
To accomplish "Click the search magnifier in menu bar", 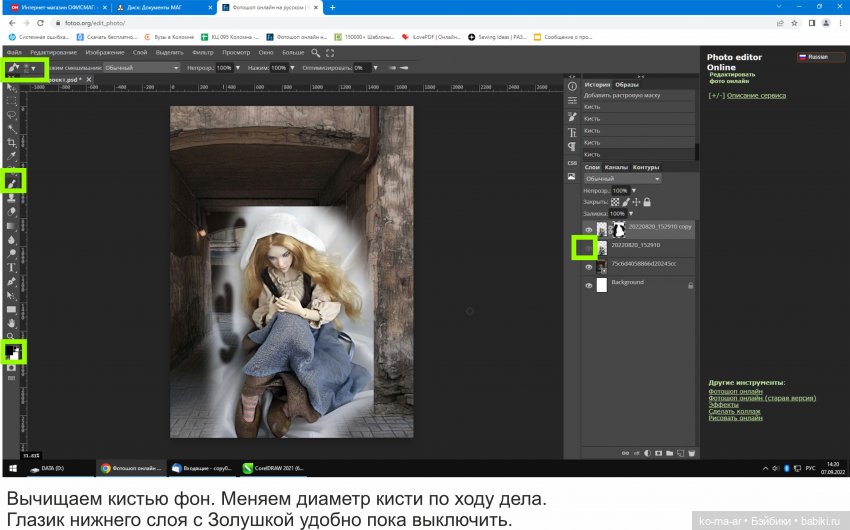I will [x=315, y=53].
